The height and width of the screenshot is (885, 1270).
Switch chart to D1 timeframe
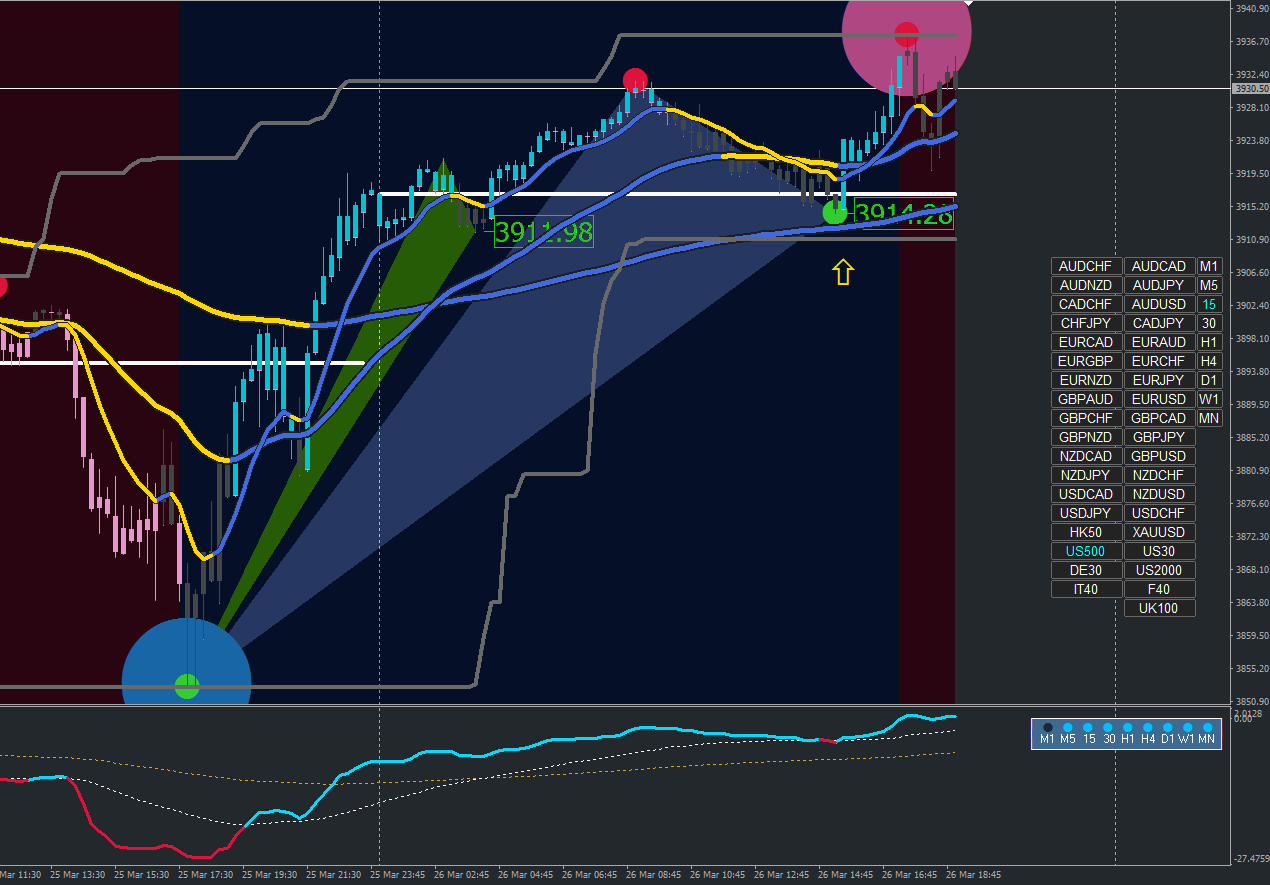click(x=1209, y=380)
